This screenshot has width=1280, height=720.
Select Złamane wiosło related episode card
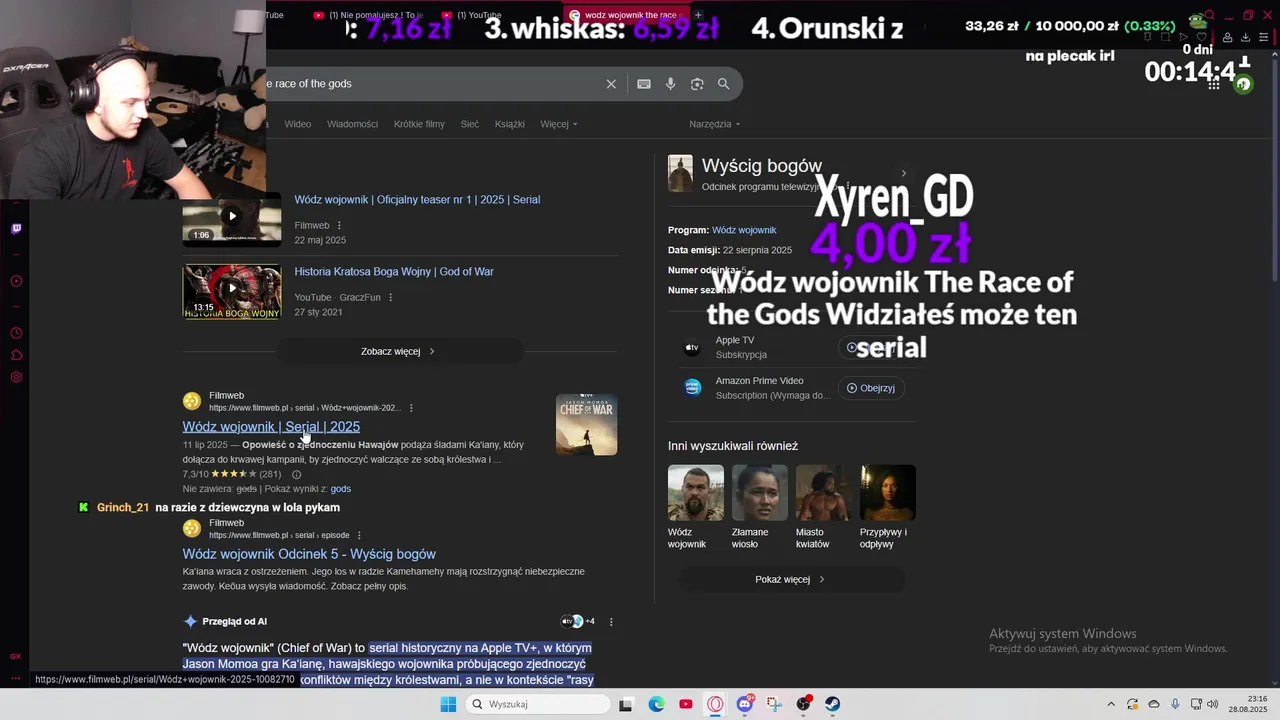pyautogui.click(x=759, y=507)
